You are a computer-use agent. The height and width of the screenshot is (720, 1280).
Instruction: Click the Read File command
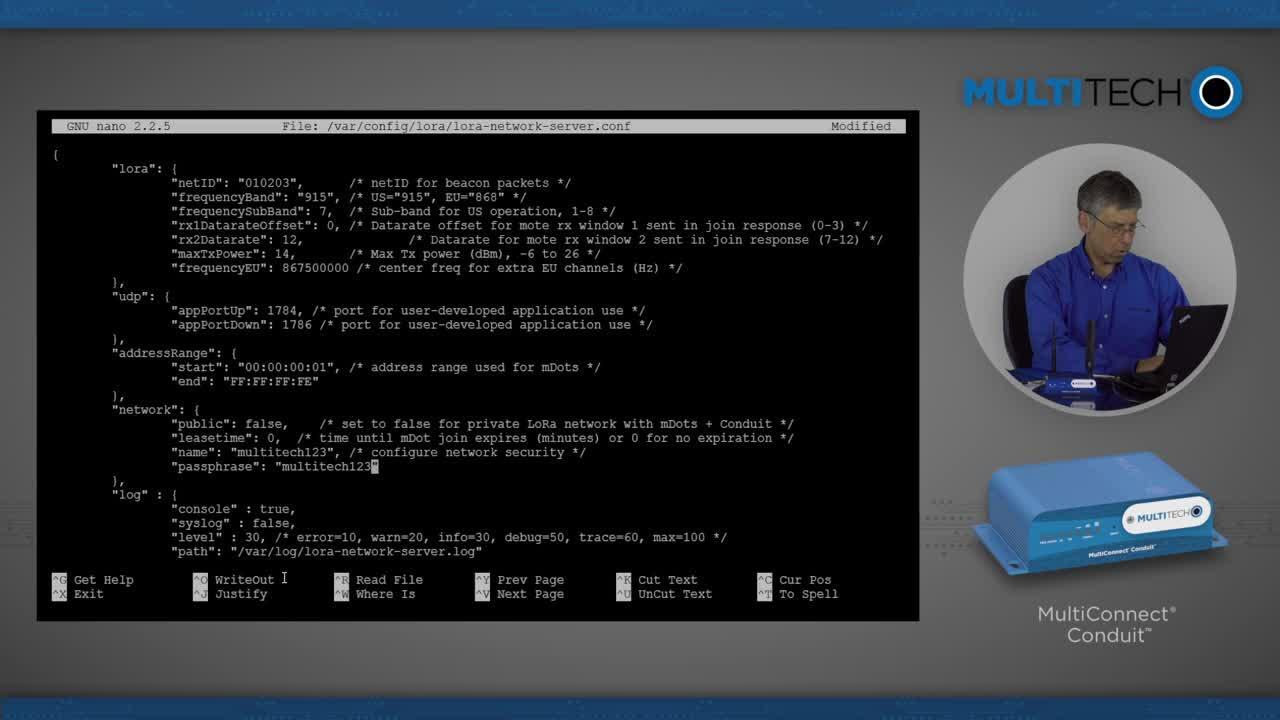390,579
